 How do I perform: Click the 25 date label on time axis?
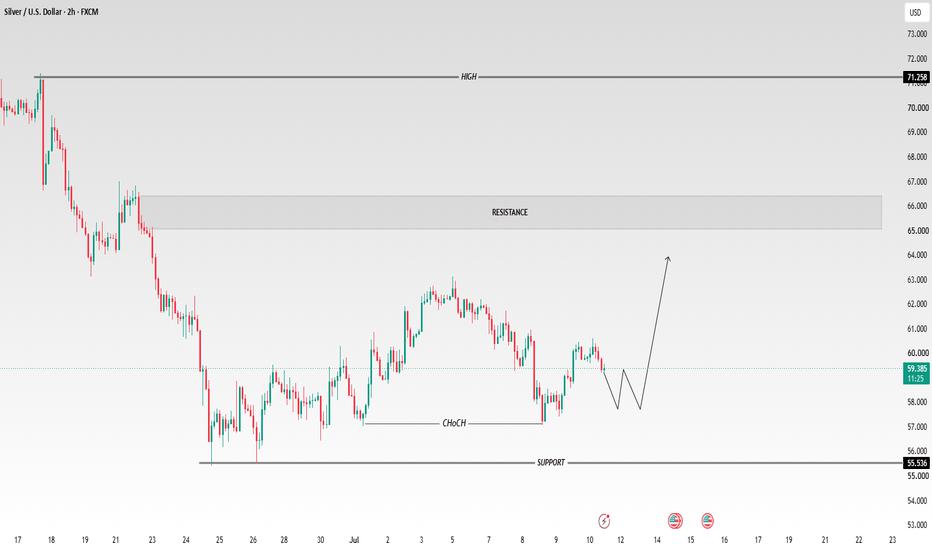click(x=219, y=540)
